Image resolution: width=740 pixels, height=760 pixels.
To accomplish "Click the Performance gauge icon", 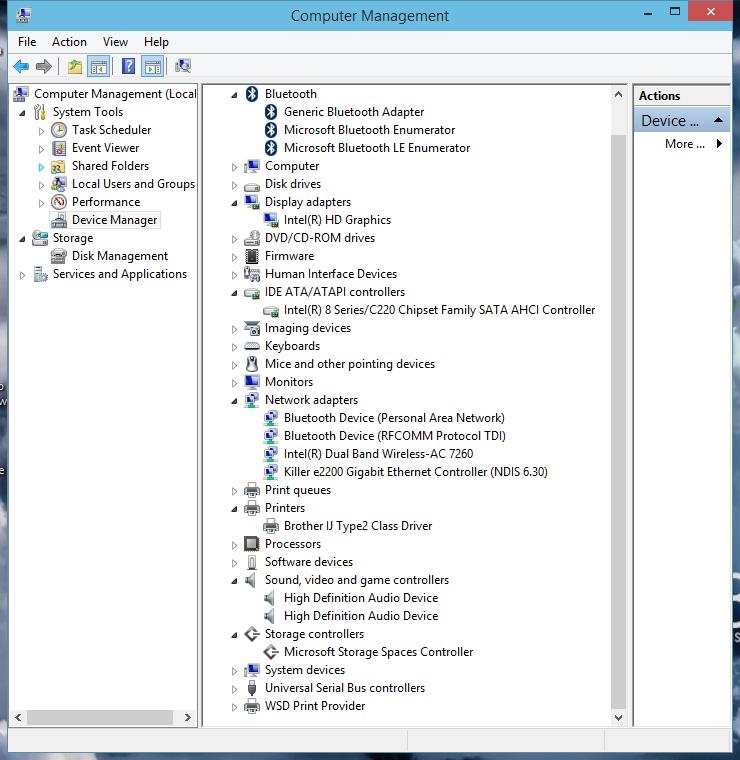I will (x=59, y=202).
